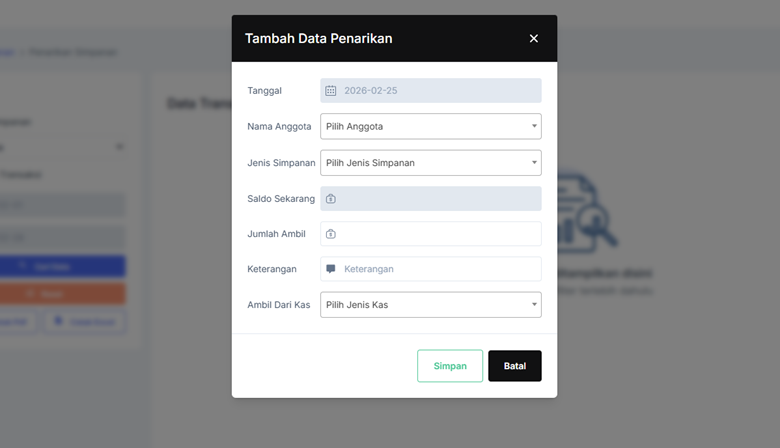Click the Nama Anggota field label
780x448 pixels.
pyautogui.click(x=277, y=126)
